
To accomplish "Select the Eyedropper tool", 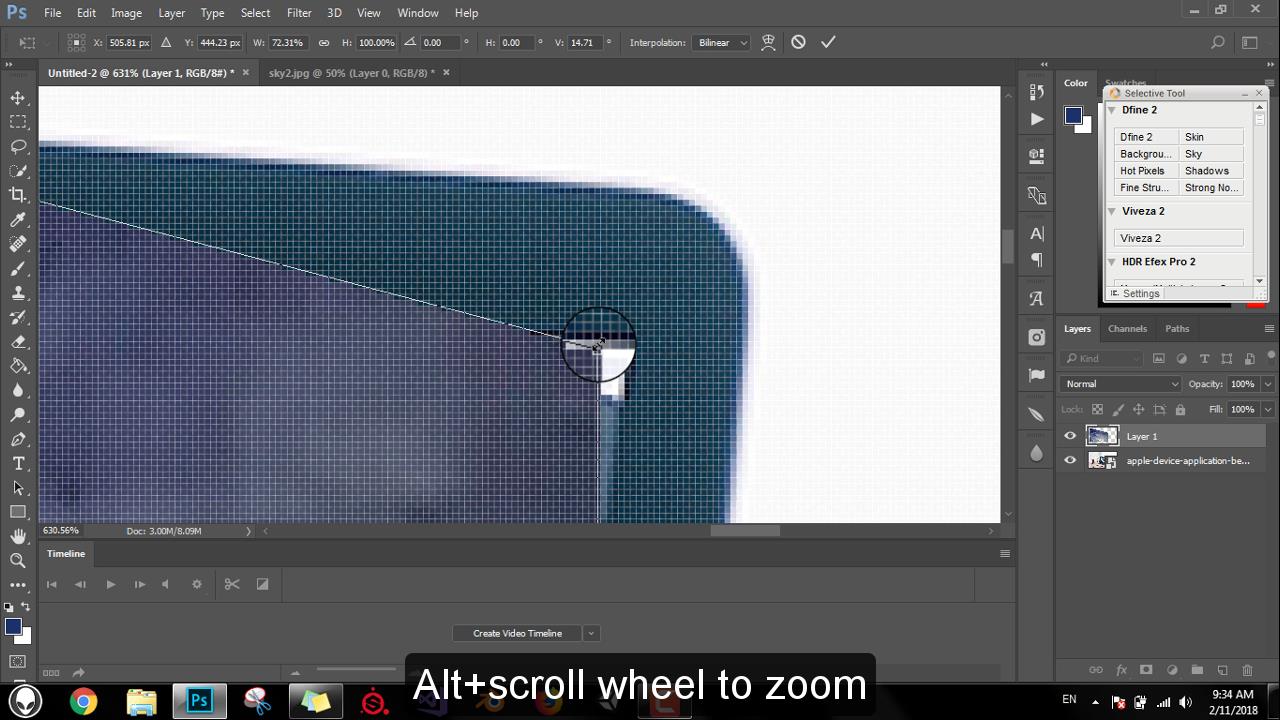I will pos(18,220).
